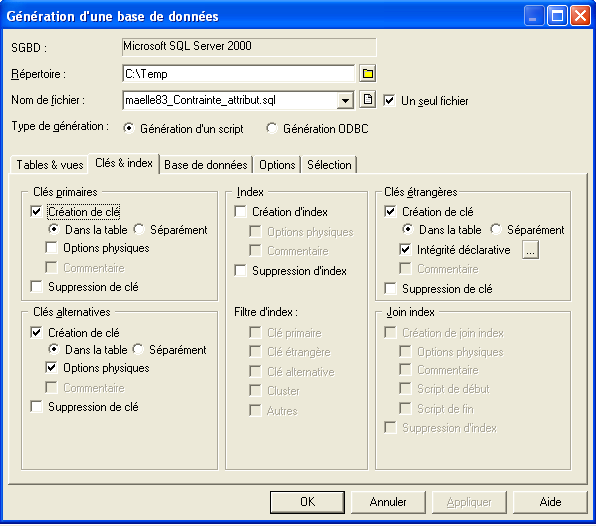The width and height of the screenshot is (596, 526).
Task: Select Génération ODBC radio option
Action: 272,128
